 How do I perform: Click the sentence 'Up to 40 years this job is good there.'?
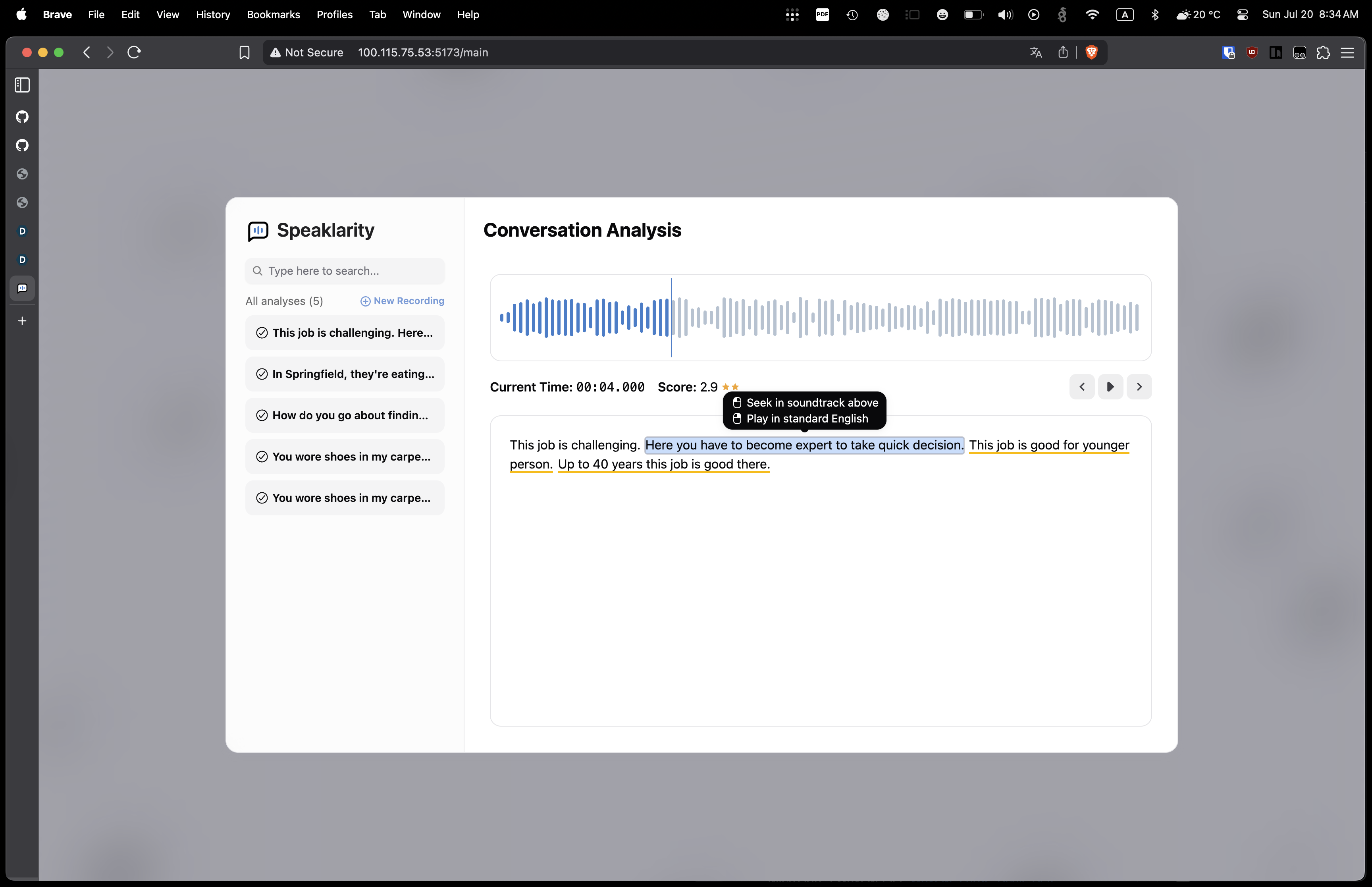(663, 464)
